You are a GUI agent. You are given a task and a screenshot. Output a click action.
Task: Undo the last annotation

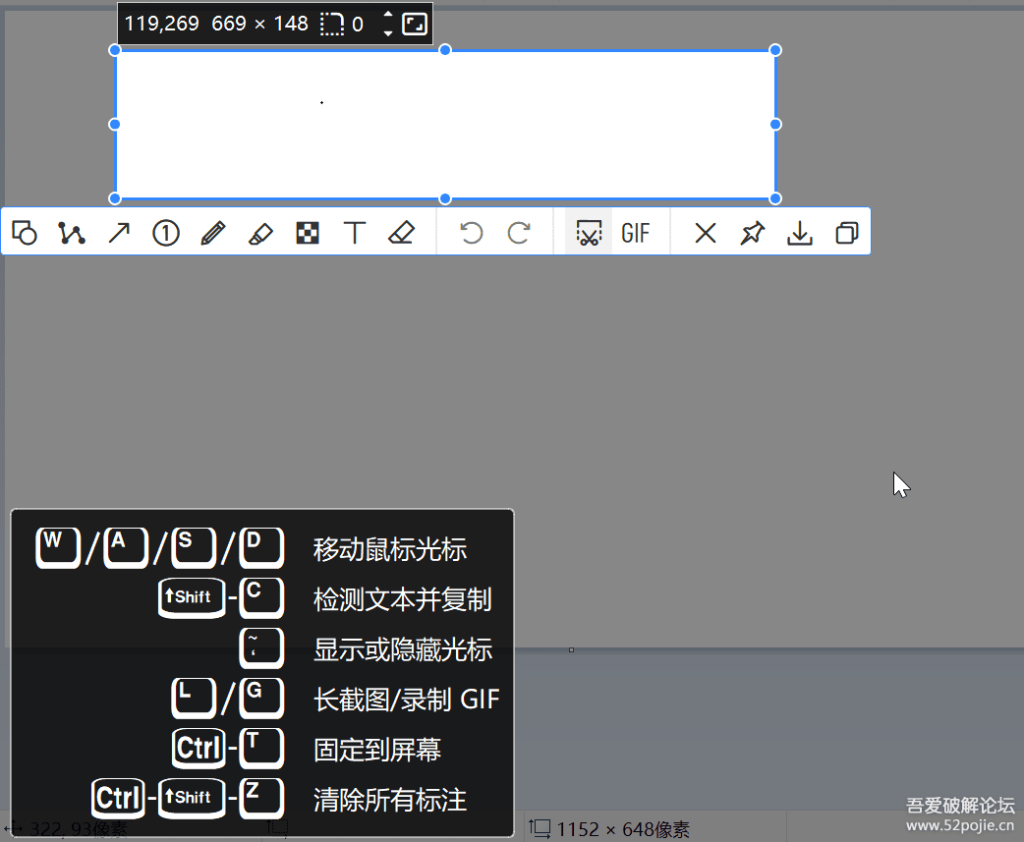pyautogui.click(x=471, y=233)
